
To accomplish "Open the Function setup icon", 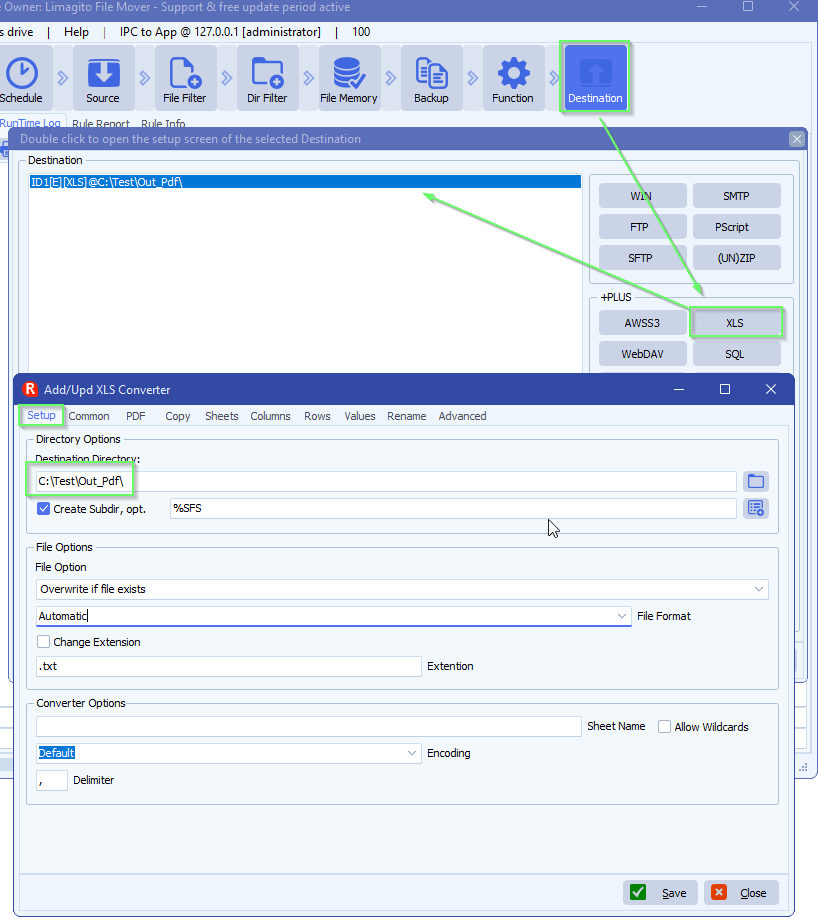I will pos(513,77).
